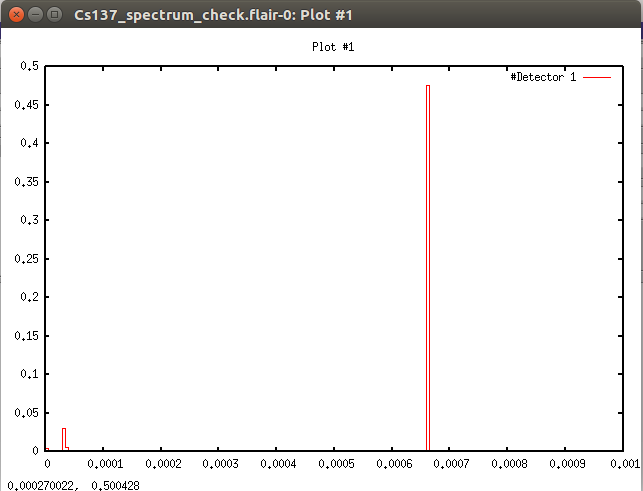The height and width of the screenshot is (491, 643).
Task: Click the y-axis label '0.1'
Action: pos(30,374)
